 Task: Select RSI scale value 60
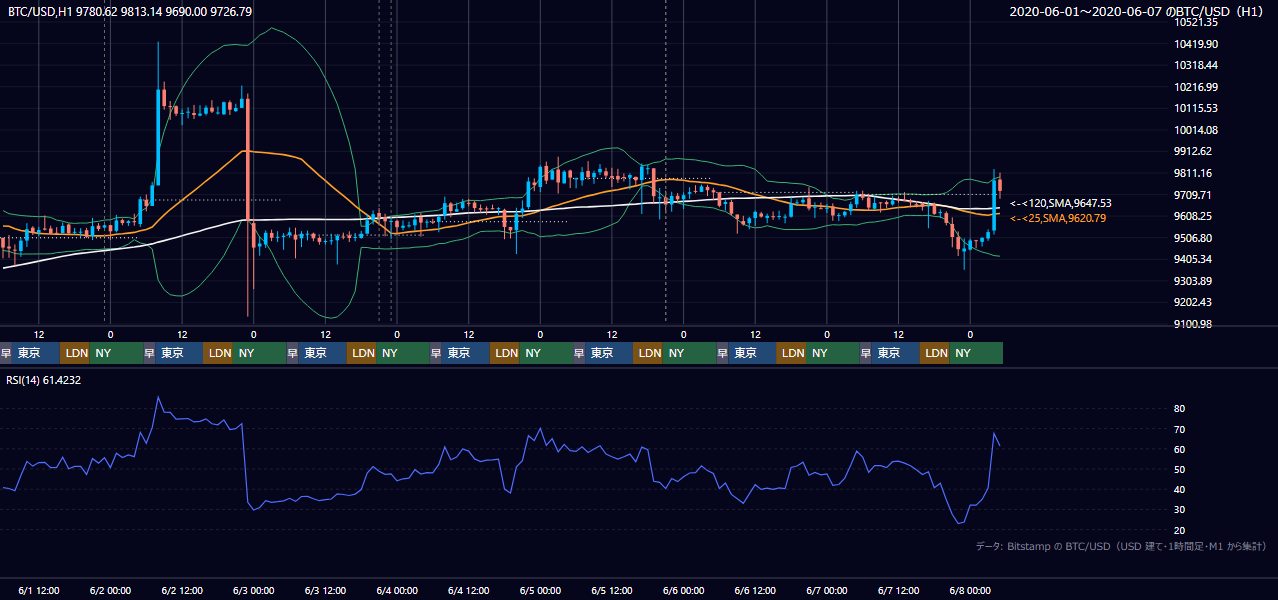click(x=1179, y=449)
